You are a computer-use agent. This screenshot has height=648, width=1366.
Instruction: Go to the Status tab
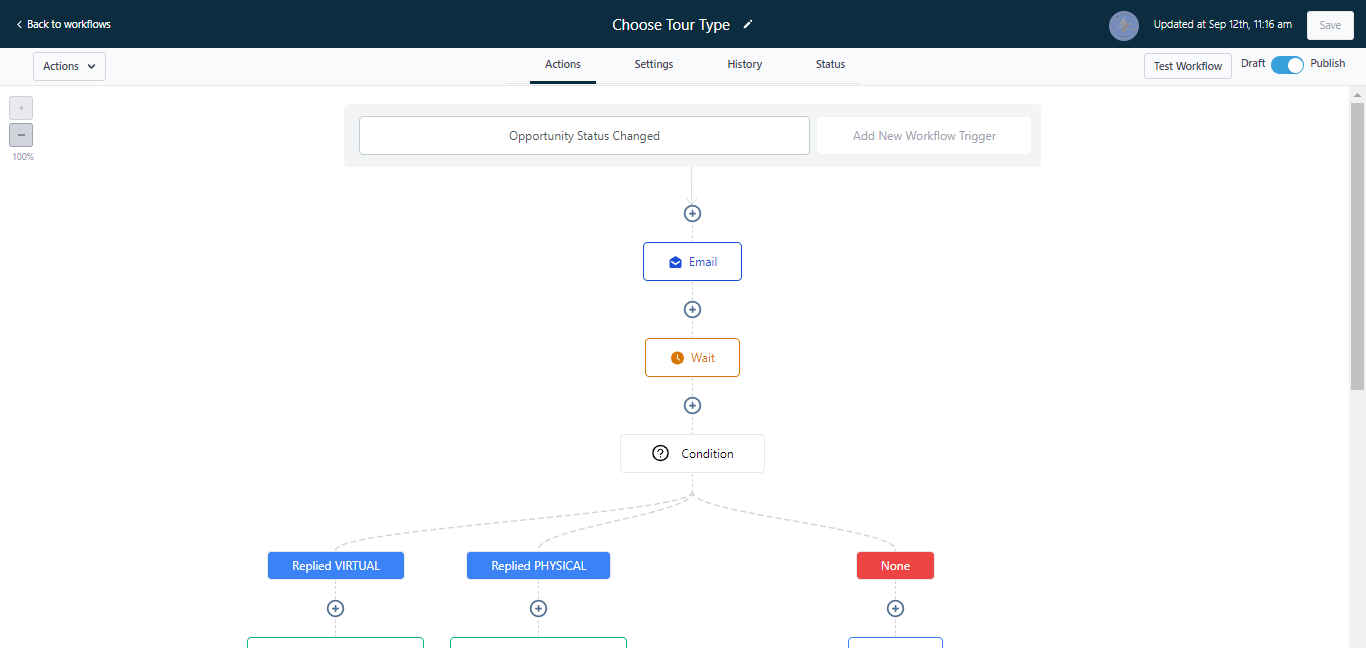pos(830,64)
